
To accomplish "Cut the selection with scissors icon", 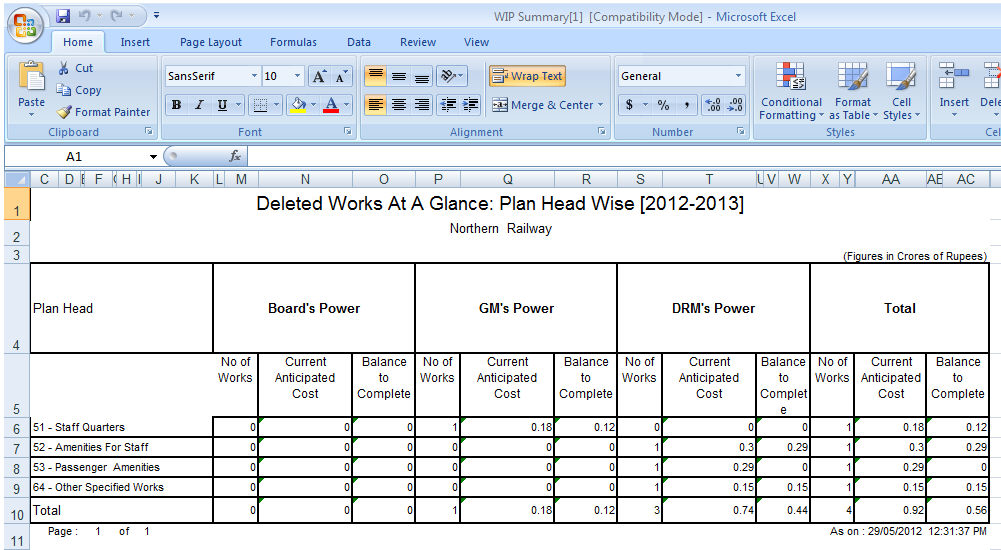I will click(x=65, y=68).
